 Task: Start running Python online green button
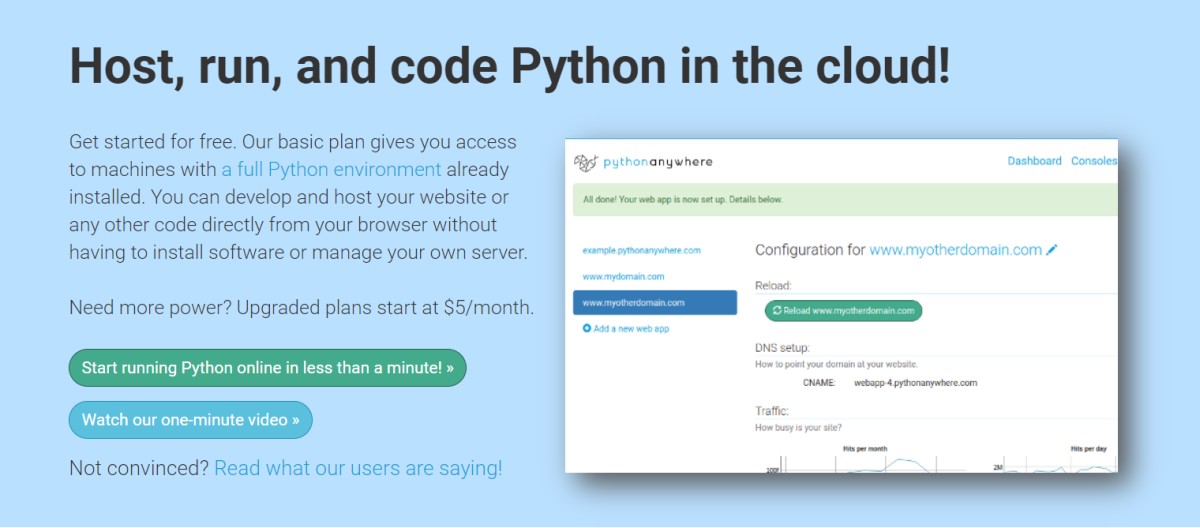[268, 368]
